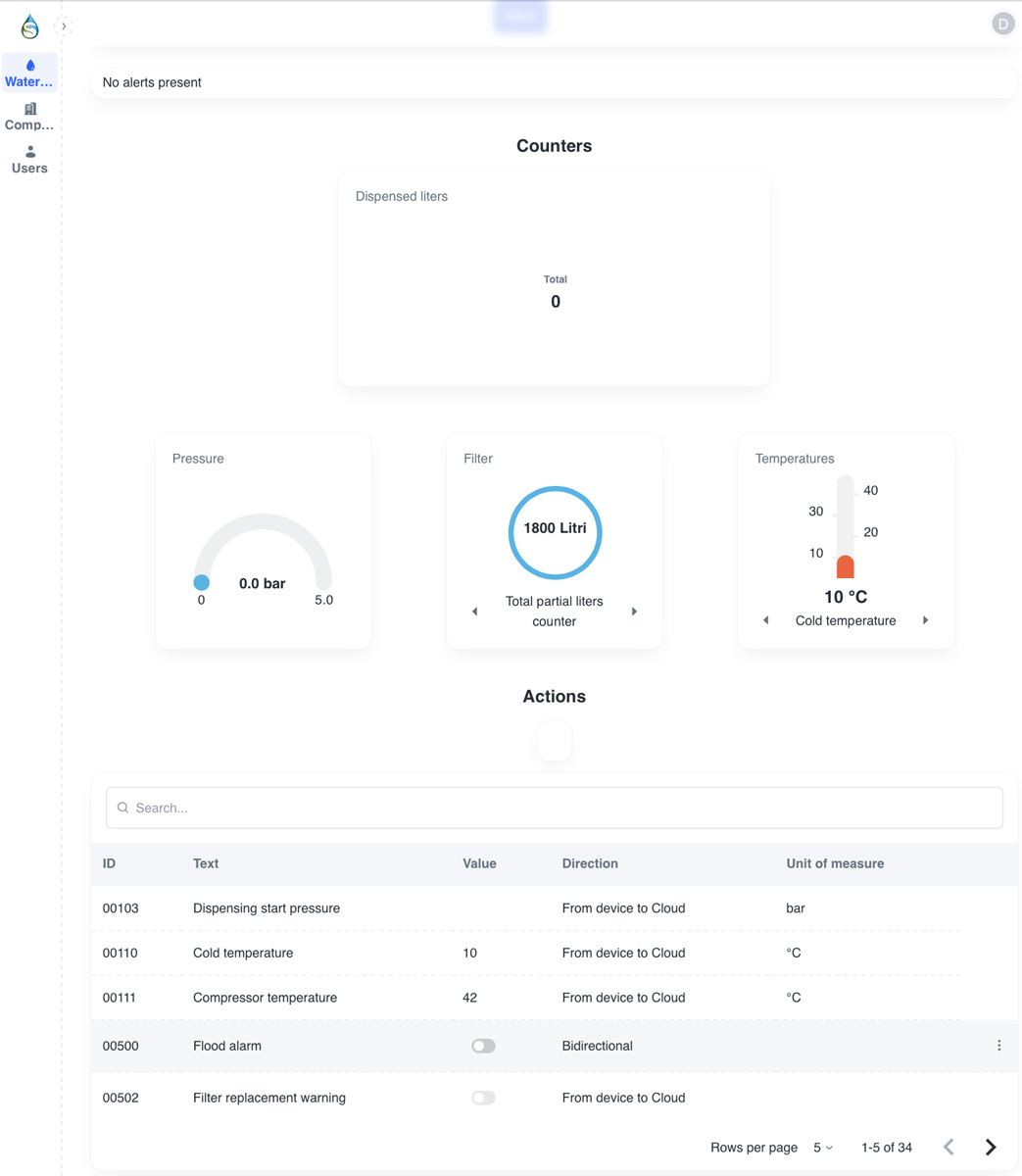The height and width of the screenshot is (1176, 1022).
Task: Open the user avatar D menu
Action: pyautogui.click(x=1002, y=24)
